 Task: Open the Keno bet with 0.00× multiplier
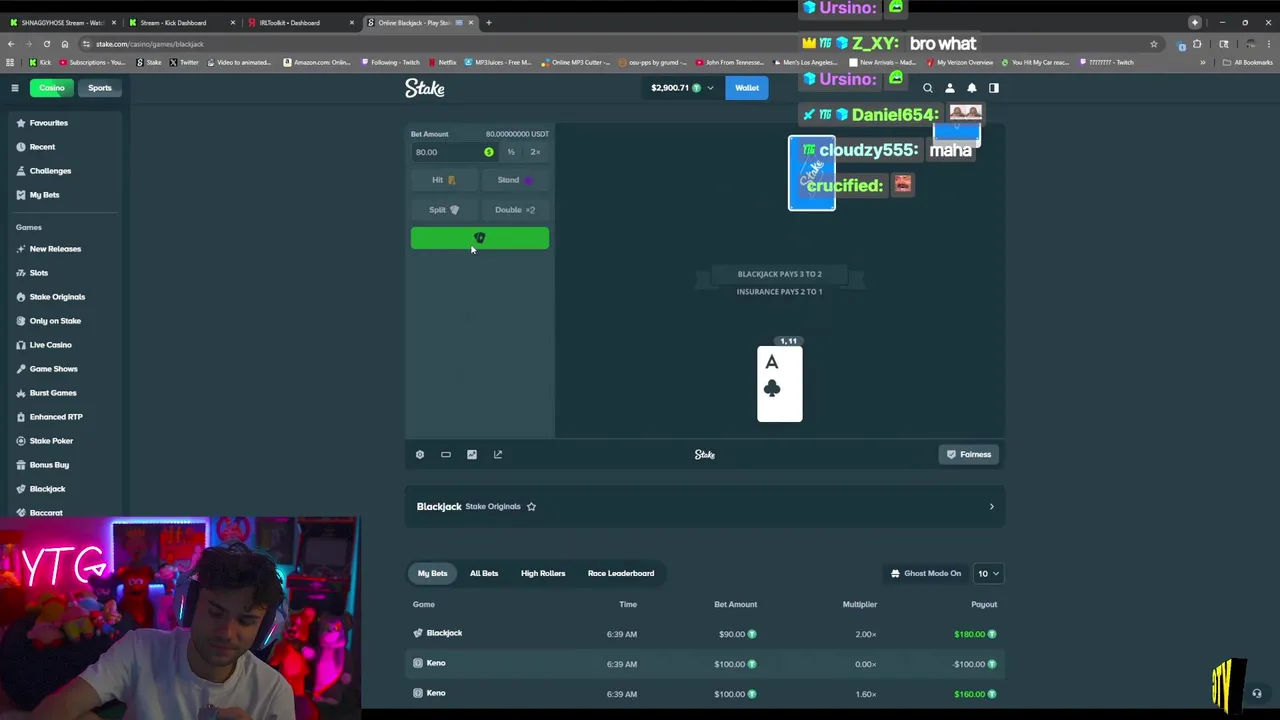coord(705,664)
